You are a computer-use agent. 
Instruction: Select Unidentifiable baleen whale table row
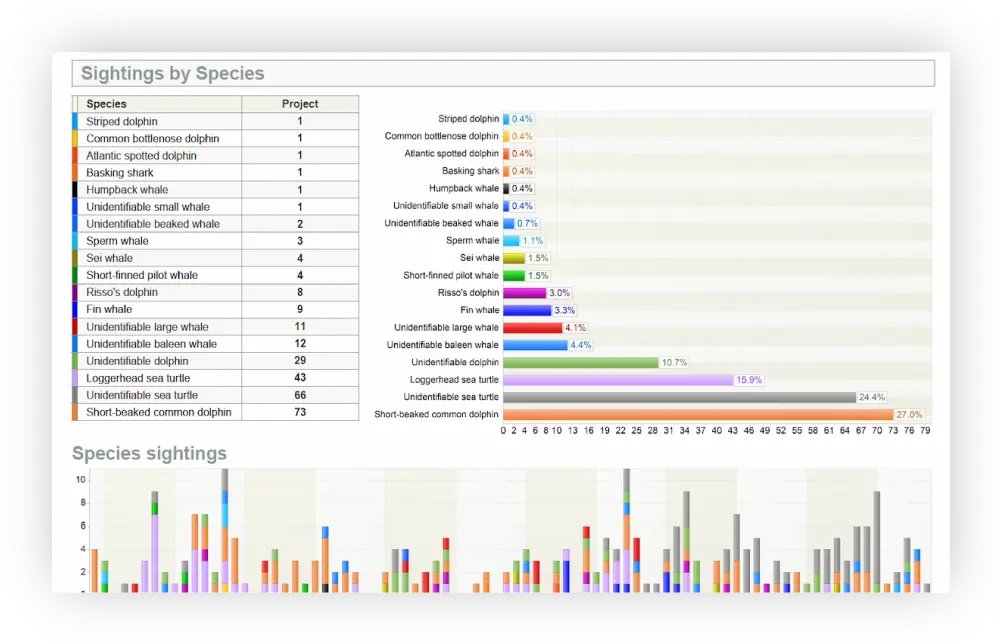tap(216, 344)
